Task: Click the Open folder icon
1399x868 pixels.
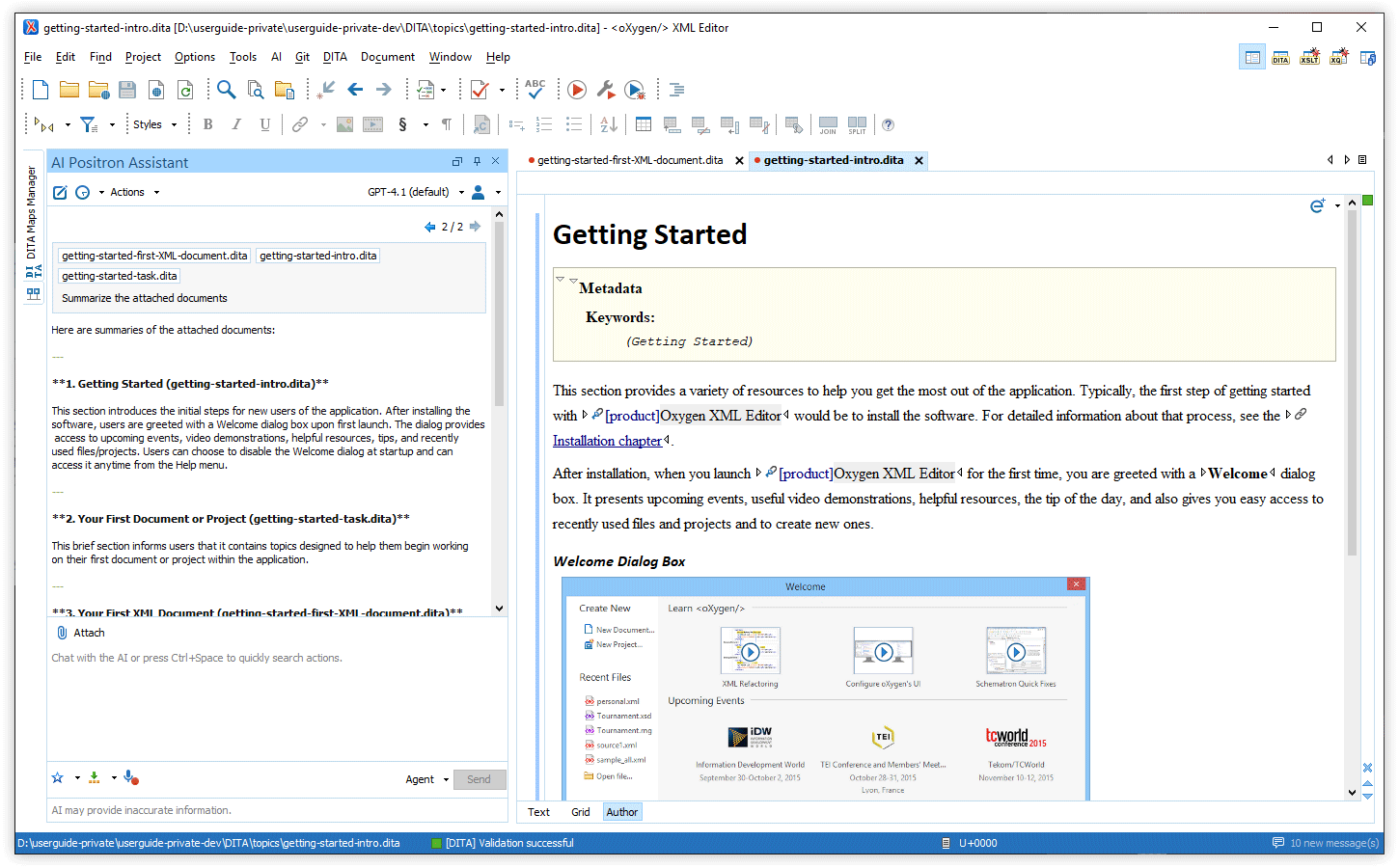Action: [69, 90]
